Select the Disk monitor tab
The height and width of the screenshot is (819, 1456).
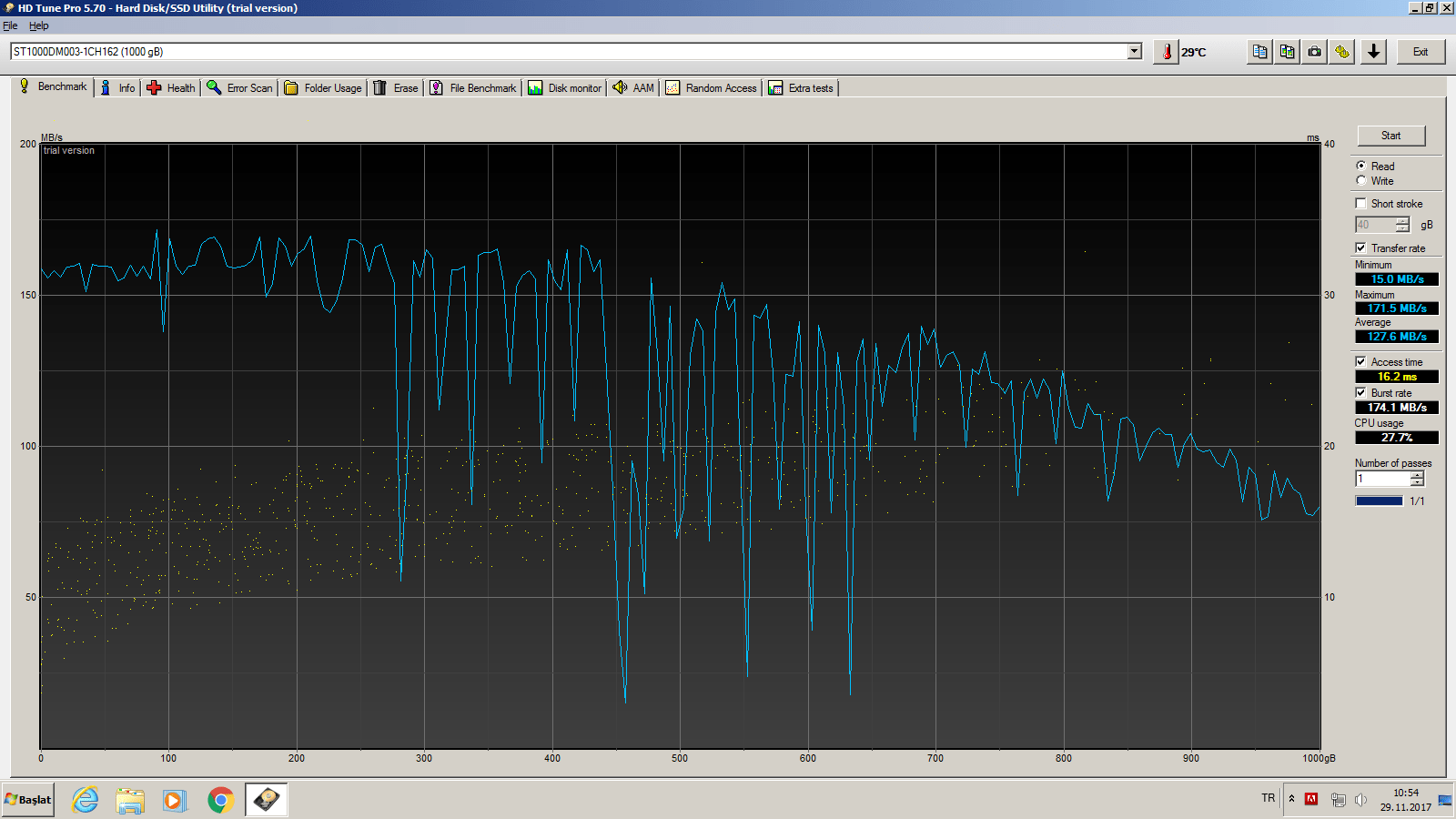point(565,88)
